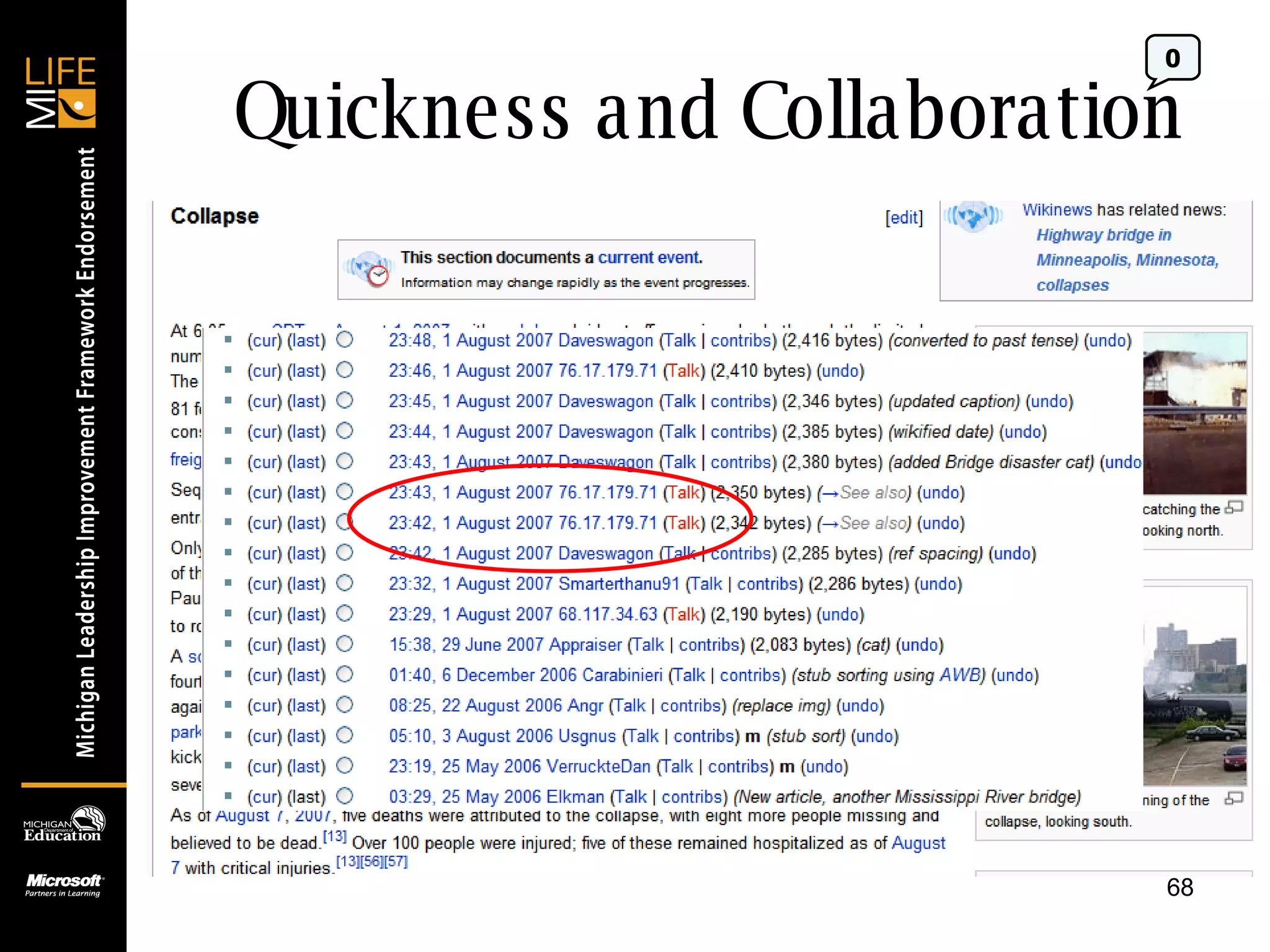The image size is (1270, 952).
Task: Undo the 'stub sort' edit
Action: point(875,736)
